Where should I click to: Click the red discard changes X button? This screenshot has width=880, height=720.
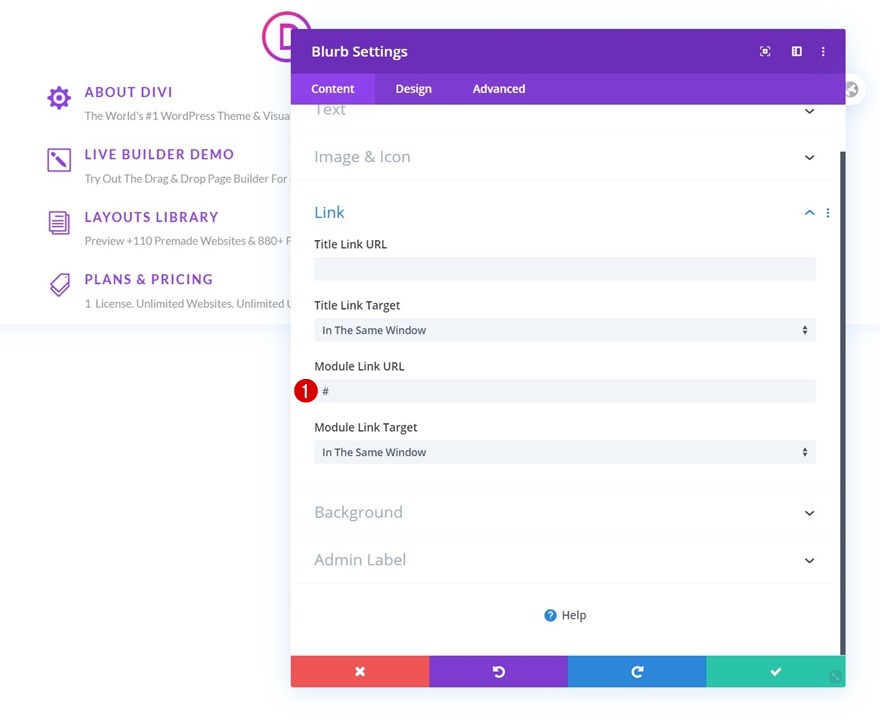[x=360, y=671]
